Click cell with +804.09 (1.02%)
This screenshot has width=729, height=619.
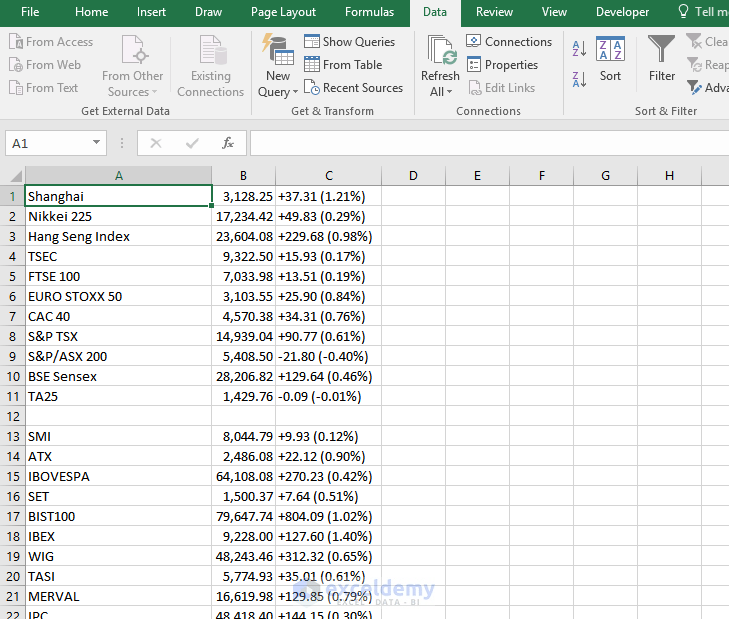[329, 516]
